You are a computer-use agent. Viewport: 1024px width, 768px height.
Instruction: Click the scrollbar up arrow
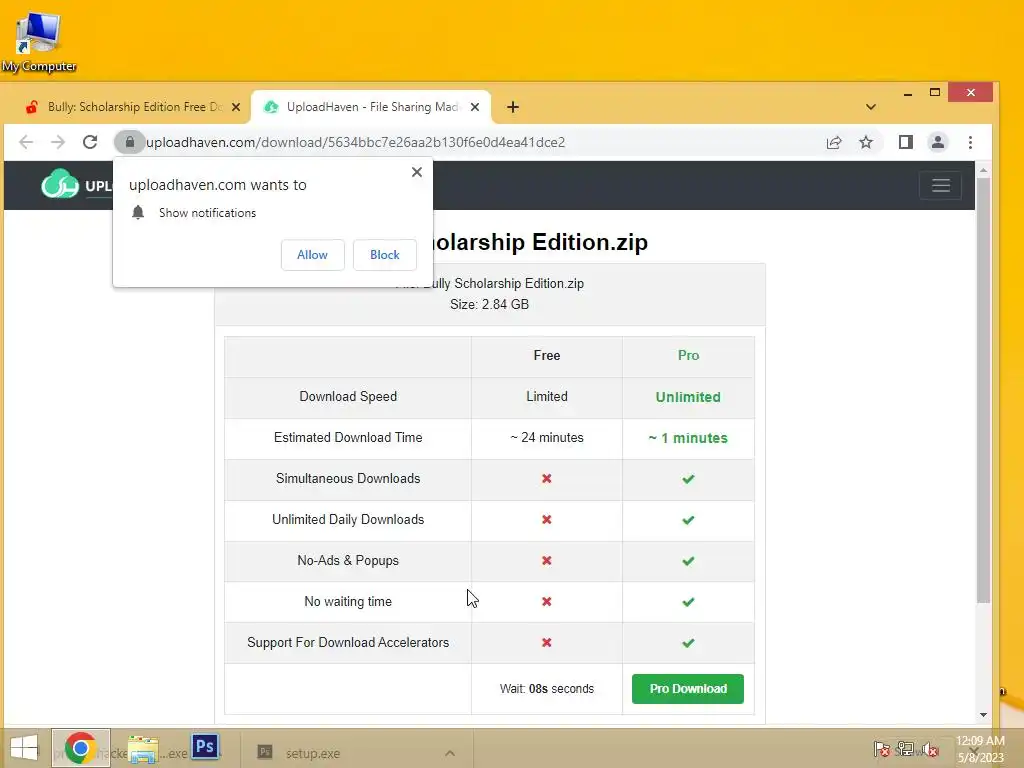pos(984,170)
